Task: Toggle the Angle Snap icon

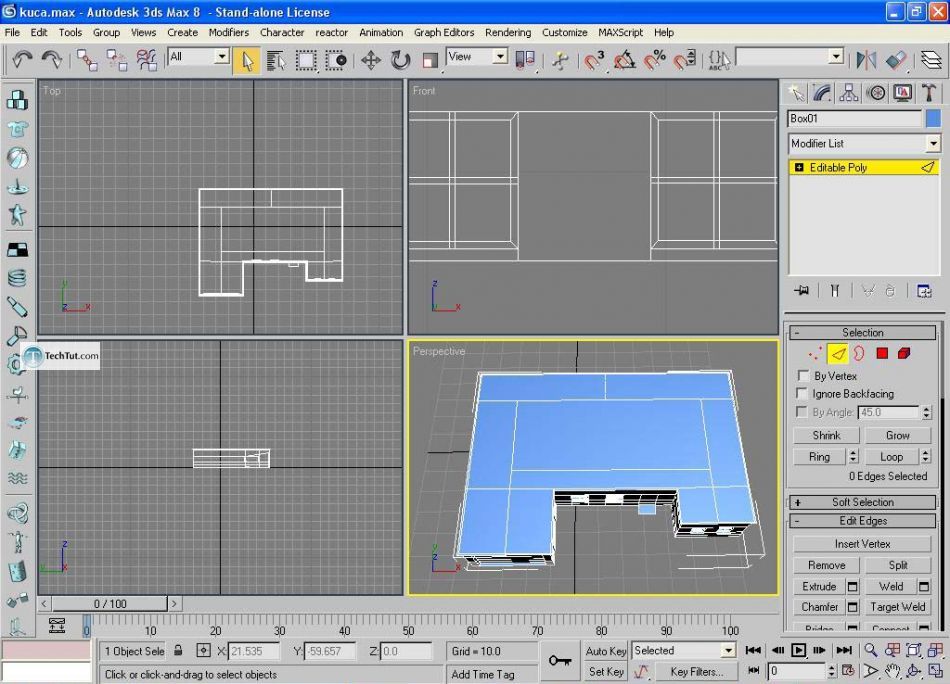Action: [x=624, y=61]
